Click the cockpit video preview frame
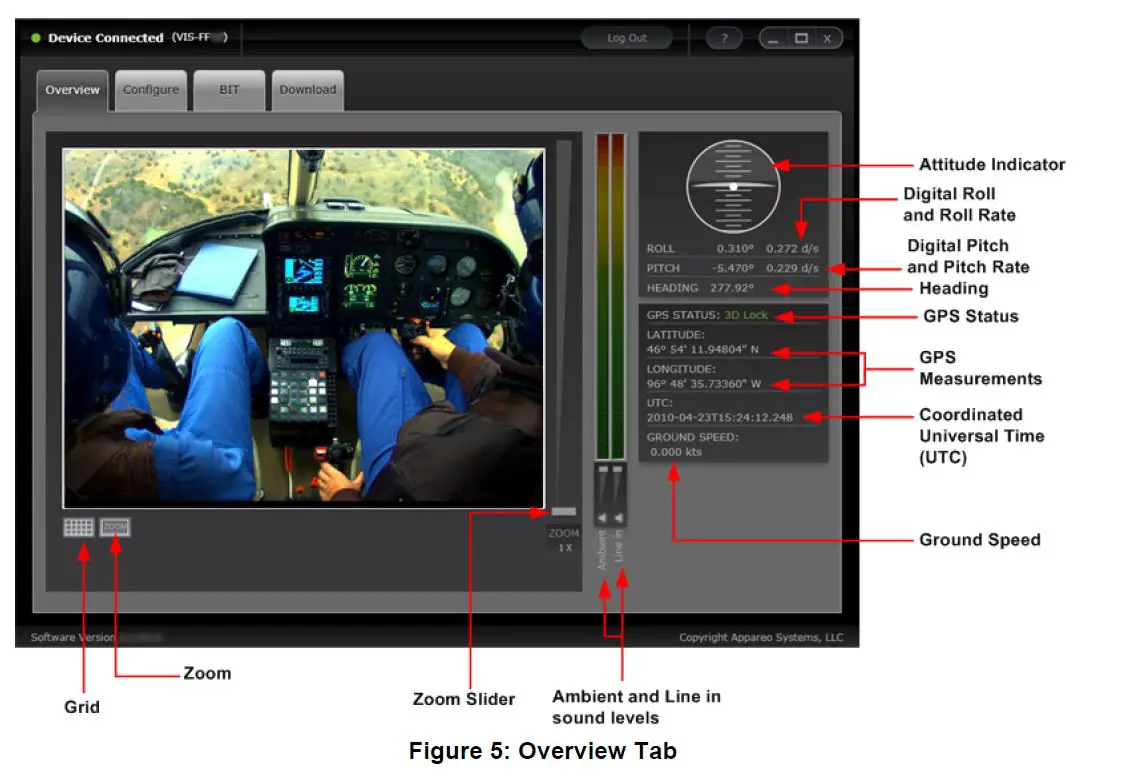Image resolution: width=1136 pixels, height=779 pixels. point(305,325)
